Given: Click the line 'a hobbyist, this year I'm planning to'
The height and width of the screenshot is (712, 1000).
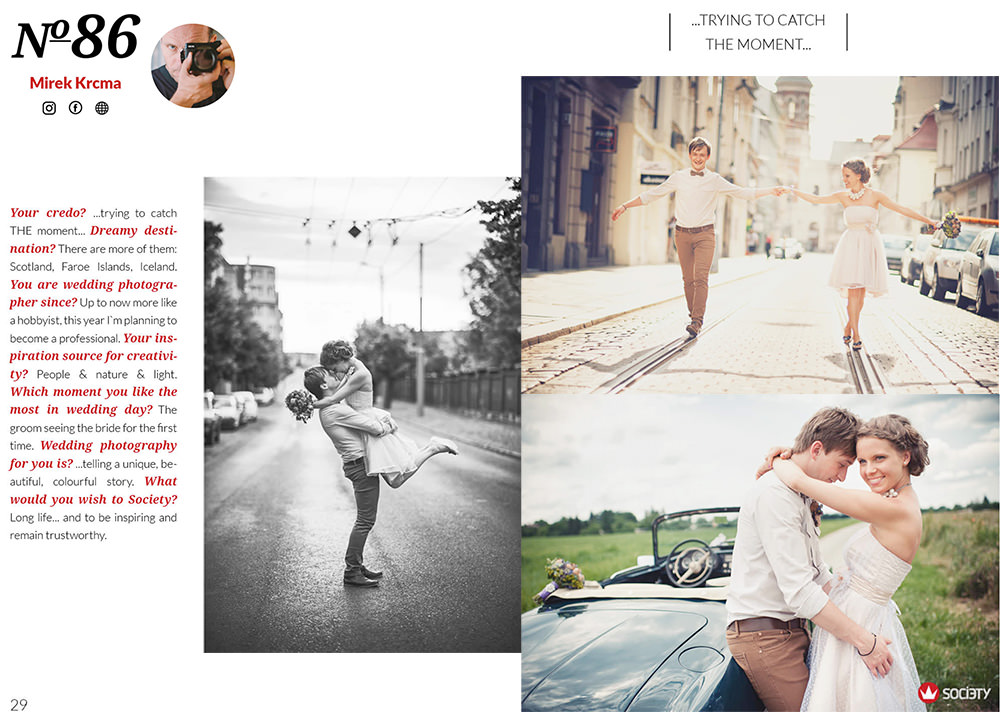Looking at the screenshot, I should [93, 320].
